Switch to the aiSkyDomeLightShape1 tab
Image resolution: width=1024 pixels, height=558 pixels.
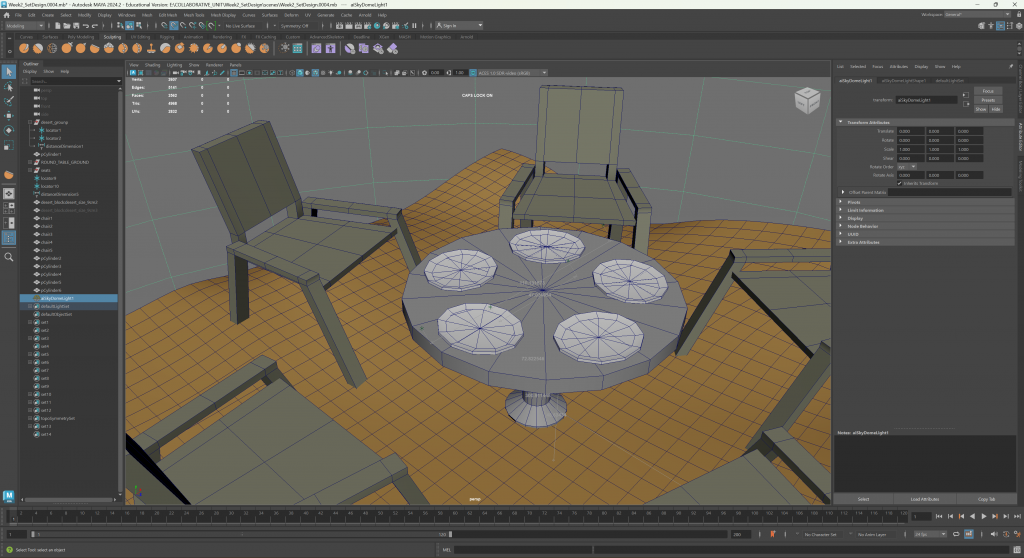(x=902, y=80)
